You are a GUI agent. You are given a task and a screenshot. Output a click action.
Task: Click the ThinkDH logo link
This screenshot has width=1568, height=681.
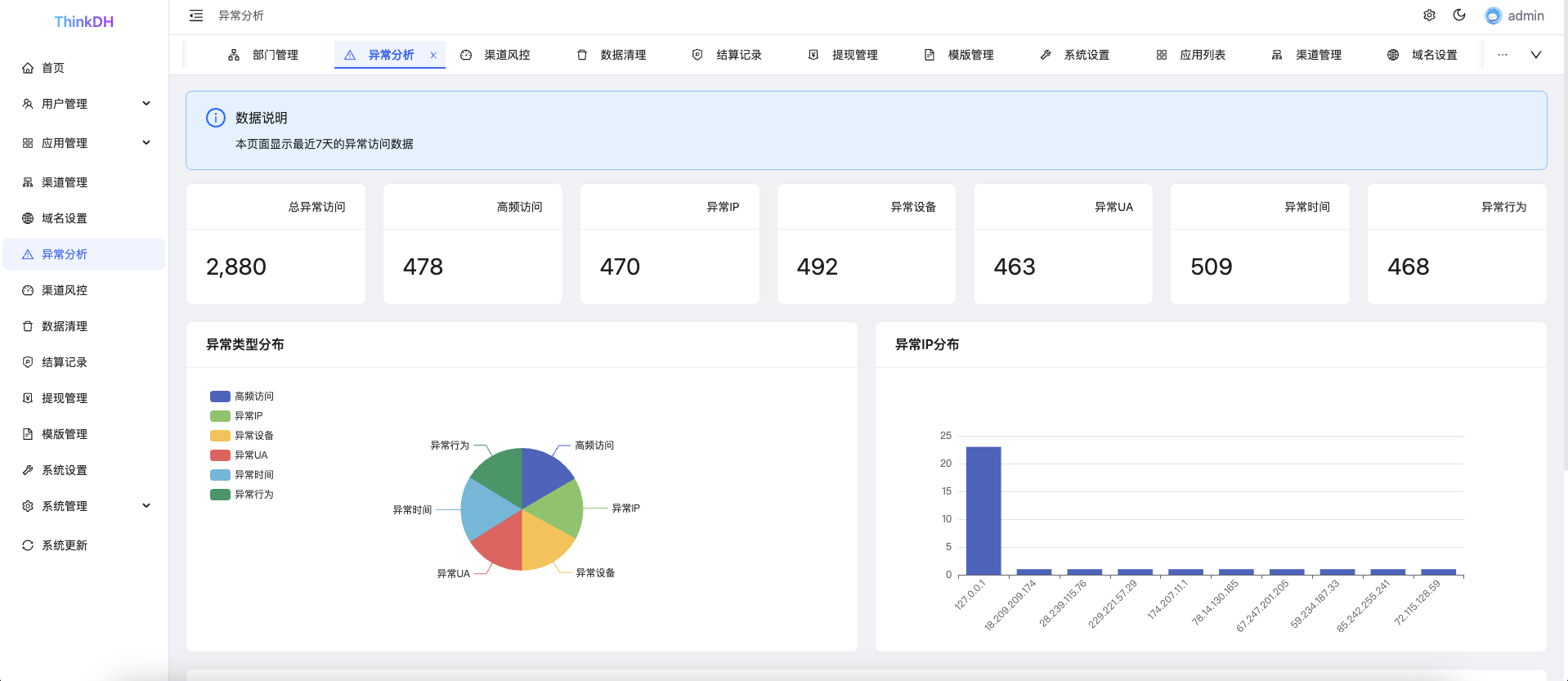click(83, 22)
